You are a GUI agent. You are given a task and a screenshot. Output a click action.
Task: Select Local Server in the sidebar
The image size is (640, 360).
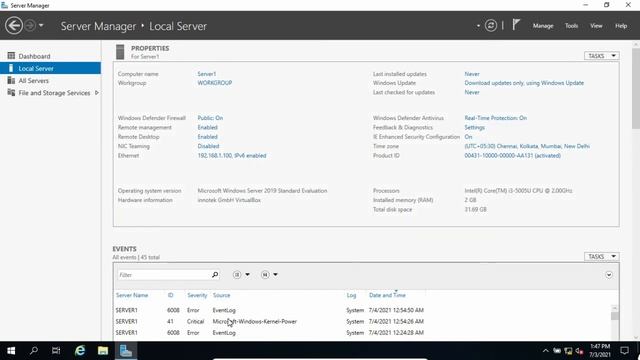(x=50, y=68)
